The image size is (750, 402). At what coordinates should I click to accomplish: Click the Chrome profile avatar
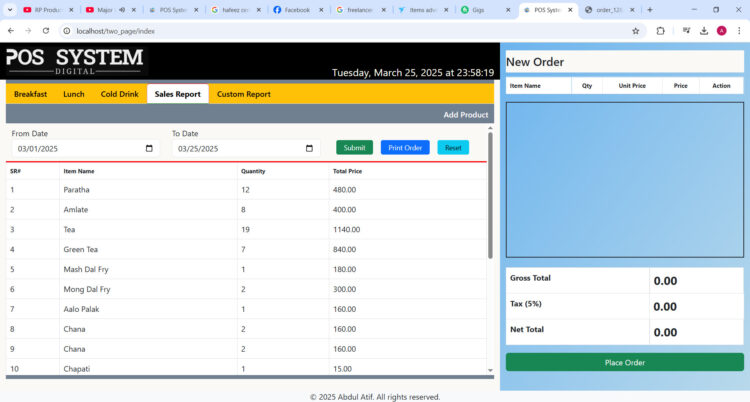click(x=721, y=31)
